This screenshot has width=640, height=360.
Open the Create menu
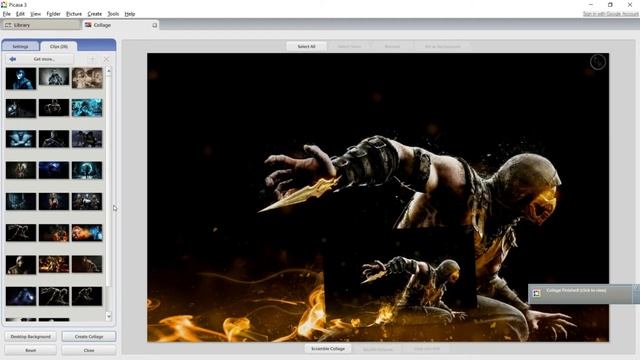(95, 14)
